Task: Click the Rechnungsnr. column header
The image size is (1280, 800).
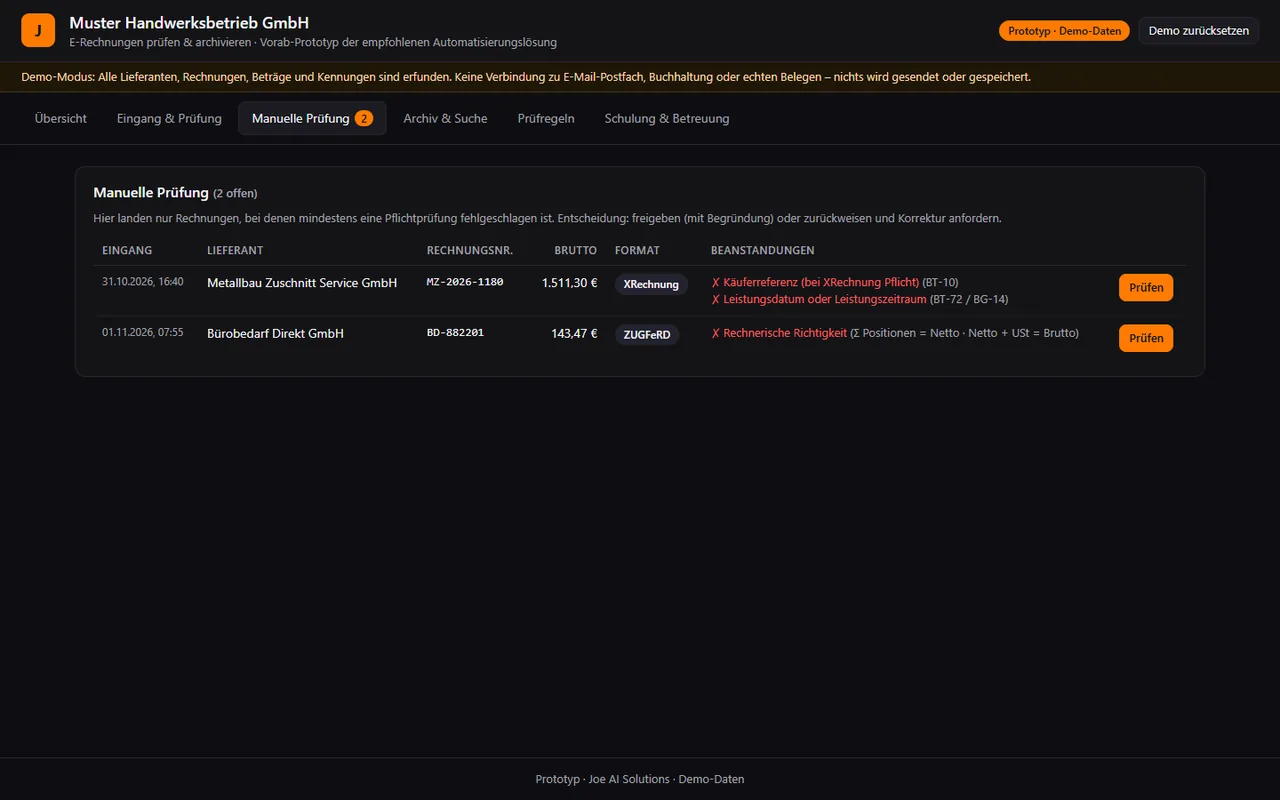Action: [x=470, y=250]
